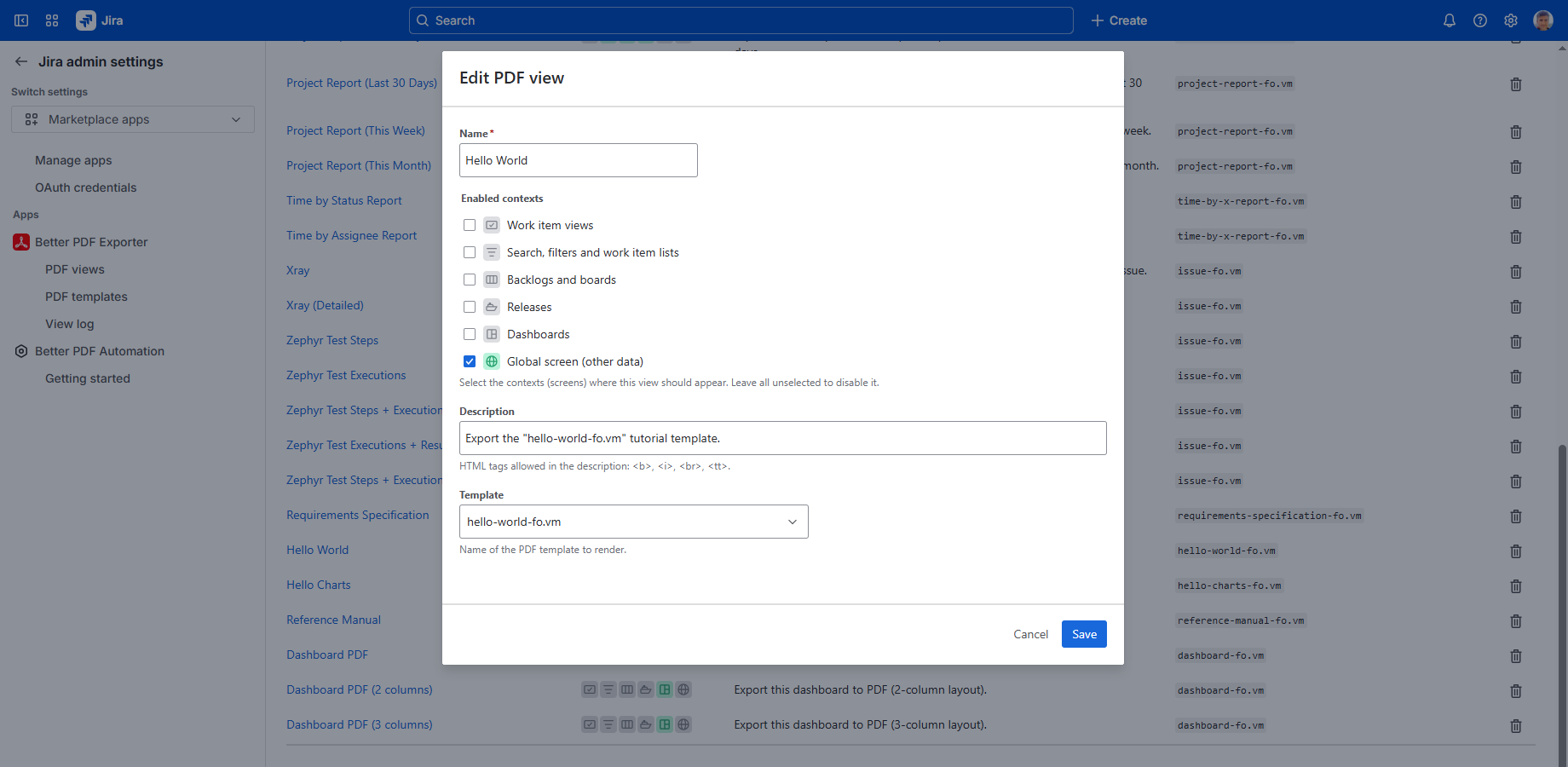
Task: Uncheck Global screen (other data) checkbox
Action: pos(470,361)
